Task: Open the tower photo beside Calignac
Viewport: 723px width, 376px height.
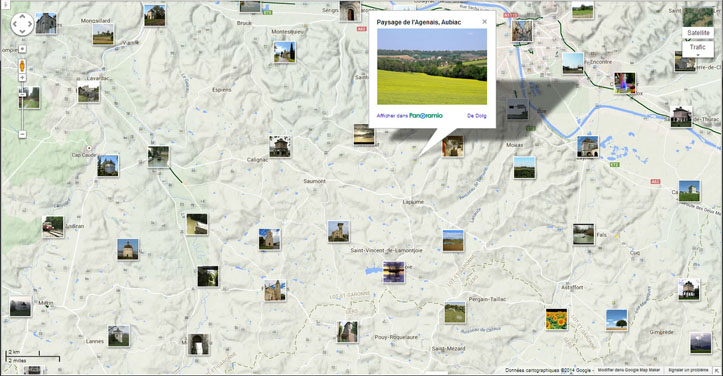Action: [280, 147]
